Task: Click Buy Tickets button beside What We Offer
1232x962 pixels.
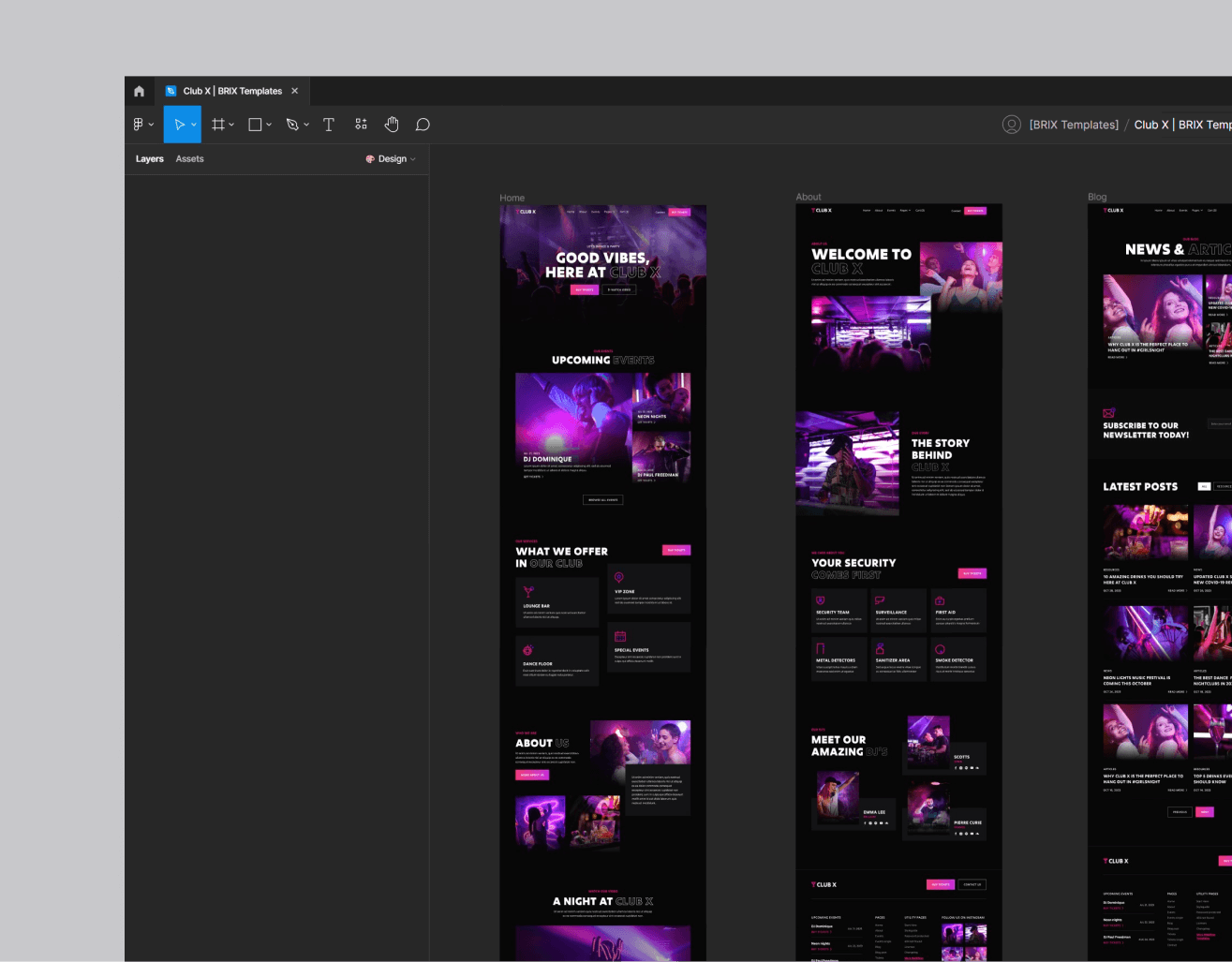Action: point(676,550)
